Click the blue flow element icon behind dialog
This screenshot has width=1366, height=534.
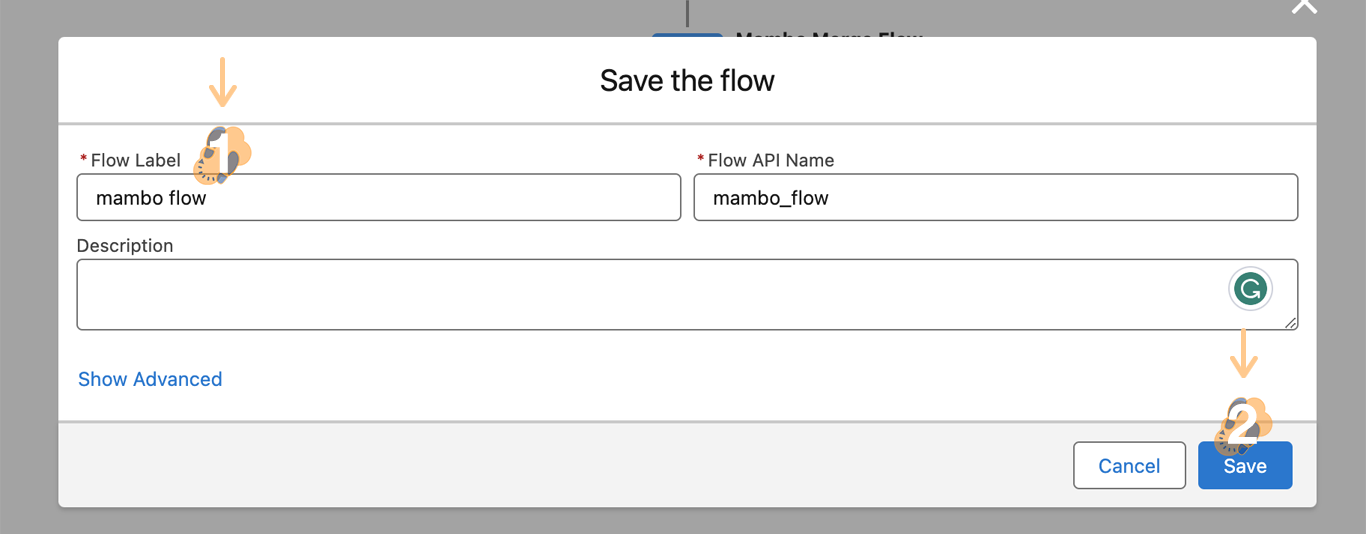coord(687,35)
